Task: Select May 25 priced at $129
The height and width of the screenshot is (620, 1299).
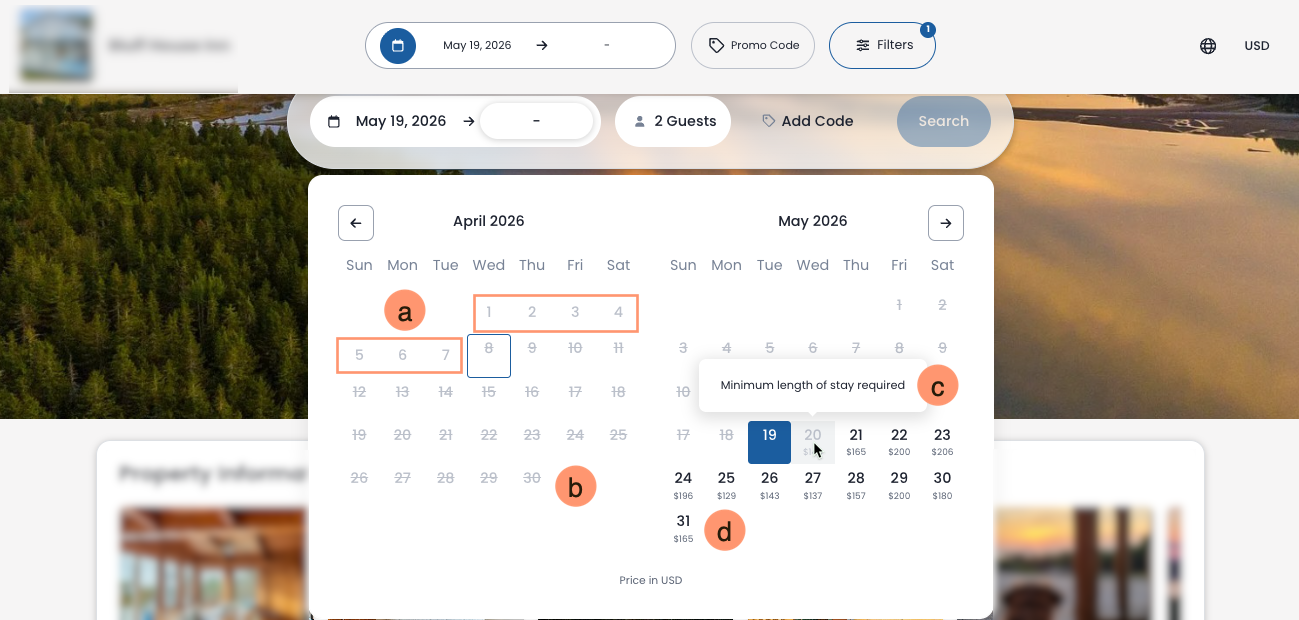Action: pos(726,485)
